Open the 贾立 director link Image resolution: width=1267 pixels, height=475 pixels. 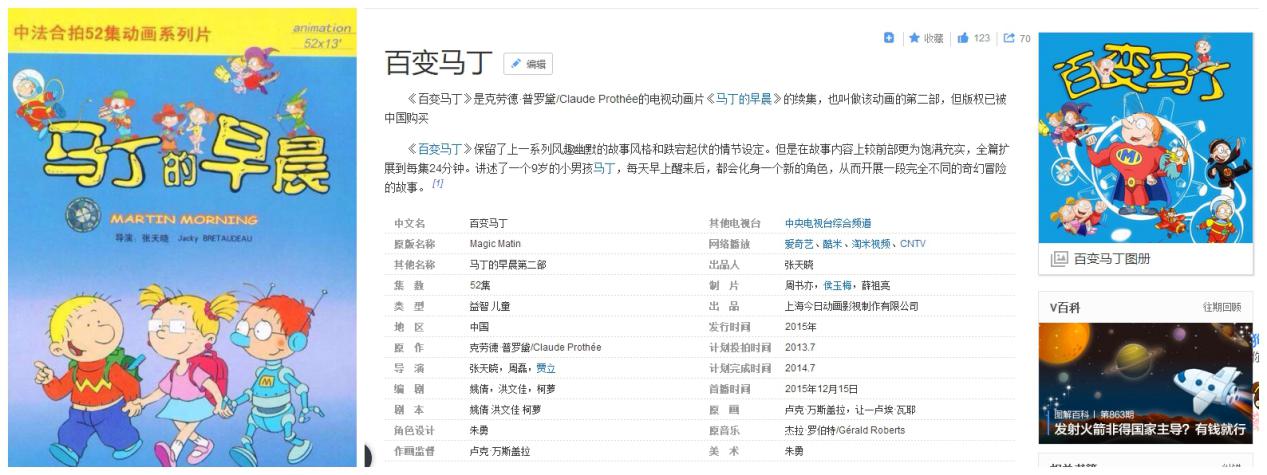click(x=546, y=368)
